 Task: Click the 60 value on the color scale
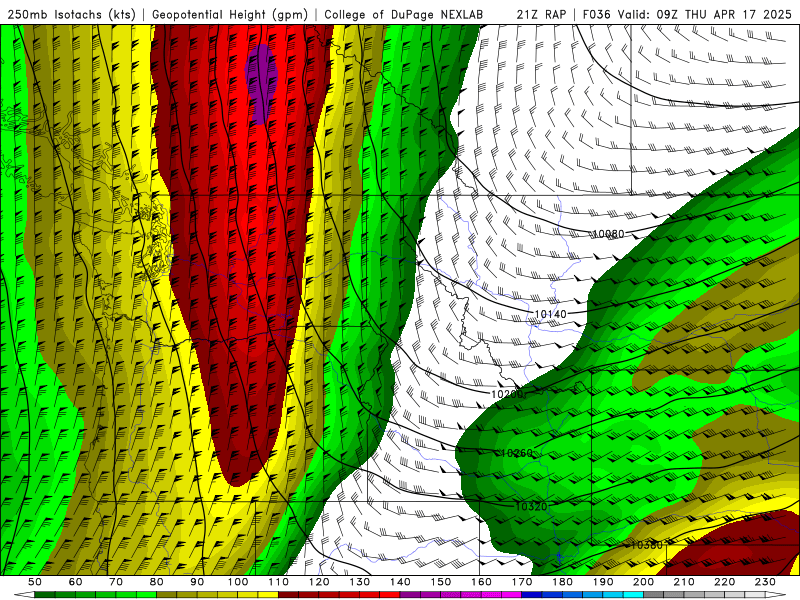76,582
